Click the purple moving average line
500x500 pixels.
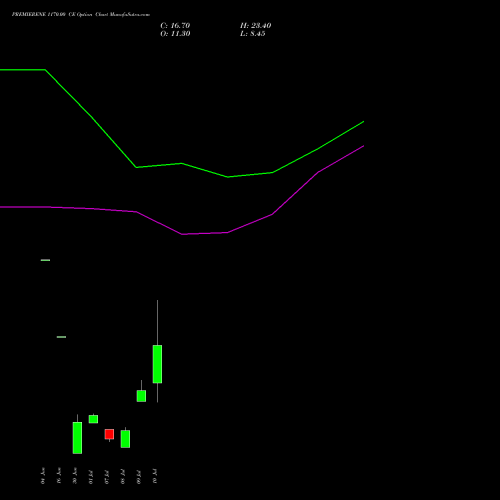point(182,234)
